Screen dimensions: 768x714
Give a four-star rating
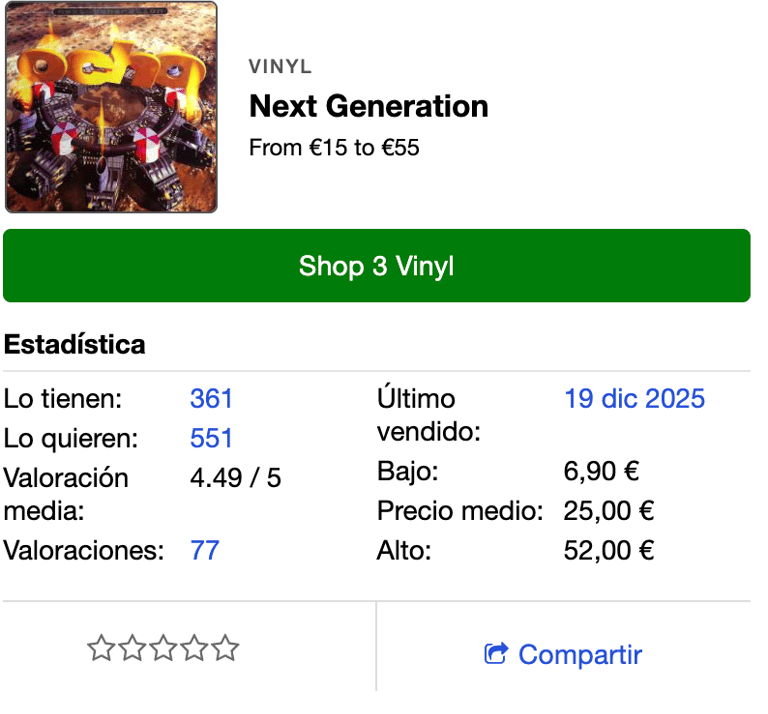click(x=194, y=649)
